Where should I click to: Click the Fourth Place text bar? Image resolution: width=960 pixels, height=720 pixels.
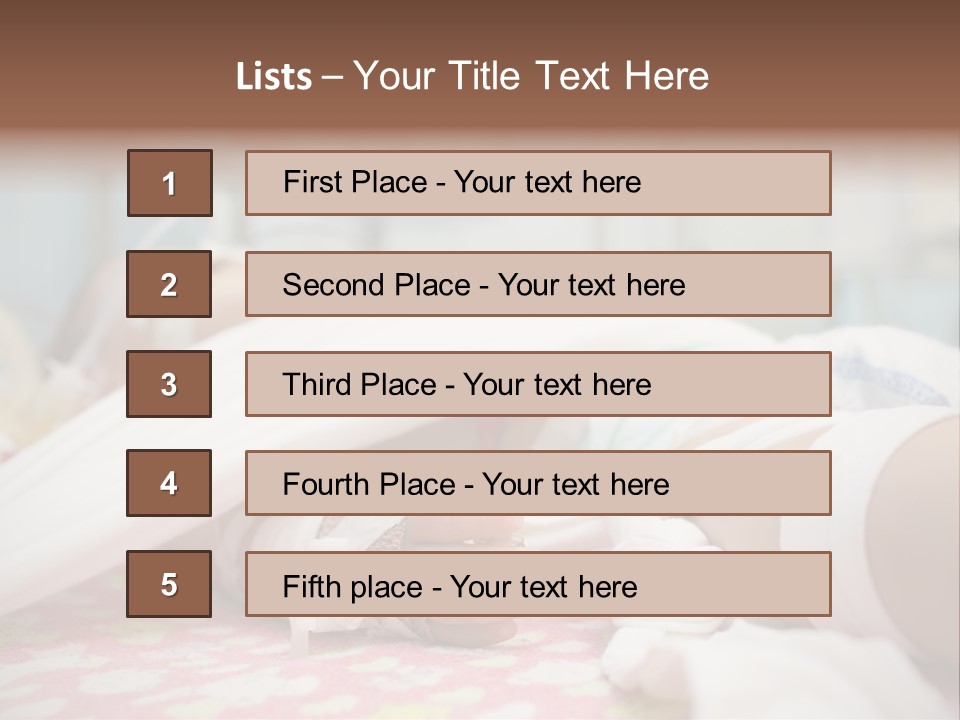(538, 483)
